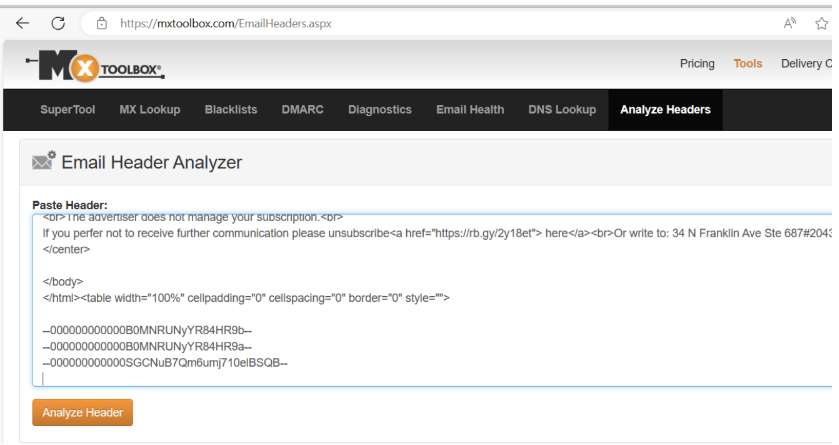Open the Pricing link
Viewport: 839px width, 445px height.
(x=697, y=64)
